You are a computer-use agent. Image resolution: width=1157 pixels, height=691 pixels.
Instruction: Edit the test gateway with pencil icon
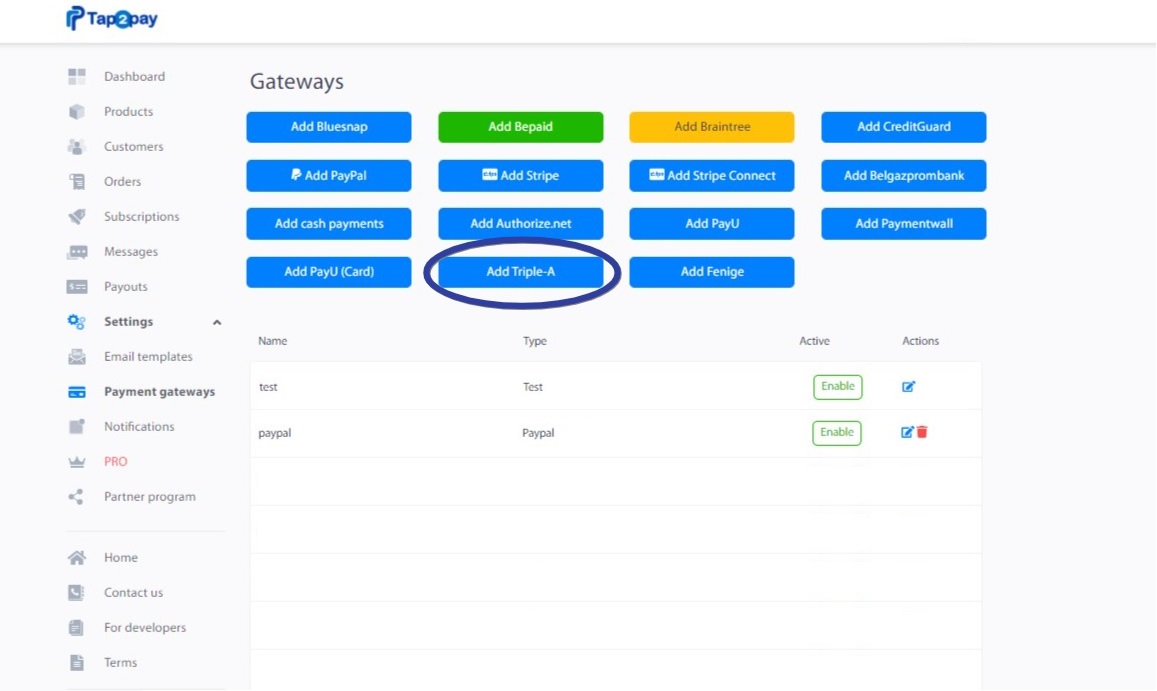pos(908,387)
